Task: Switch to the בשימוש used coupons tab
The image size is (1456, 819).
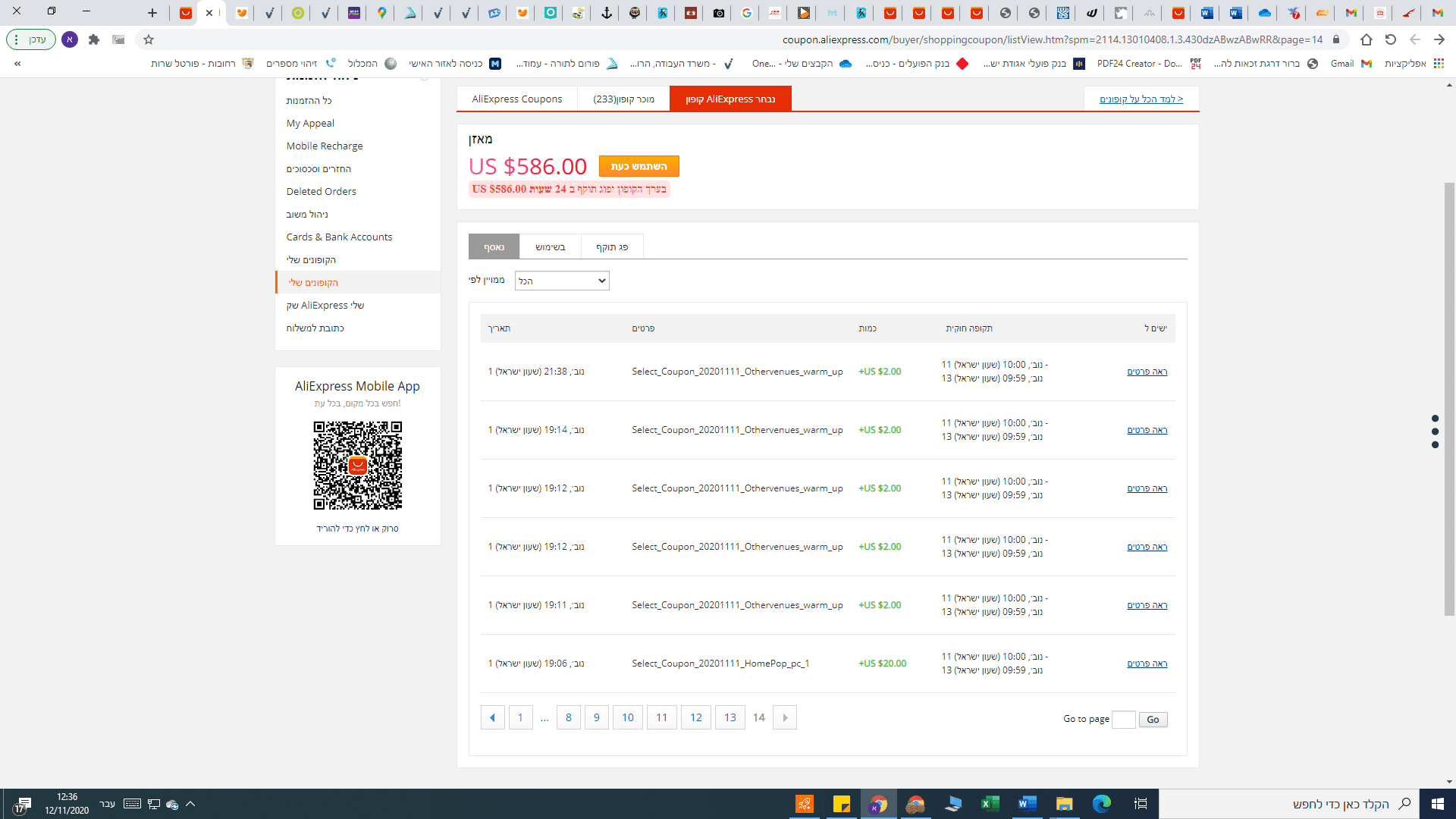Action: 550,247
